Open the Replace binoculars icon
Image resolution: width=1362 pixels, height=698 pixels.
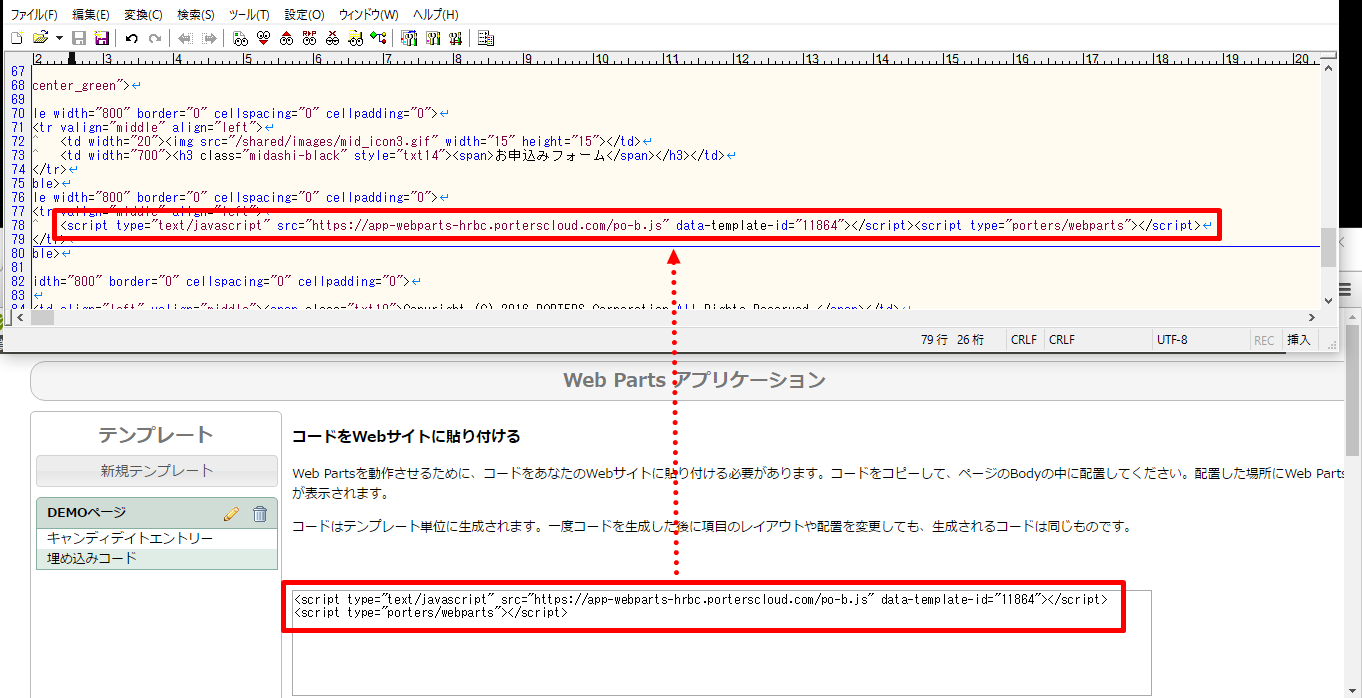pos(309,38)
